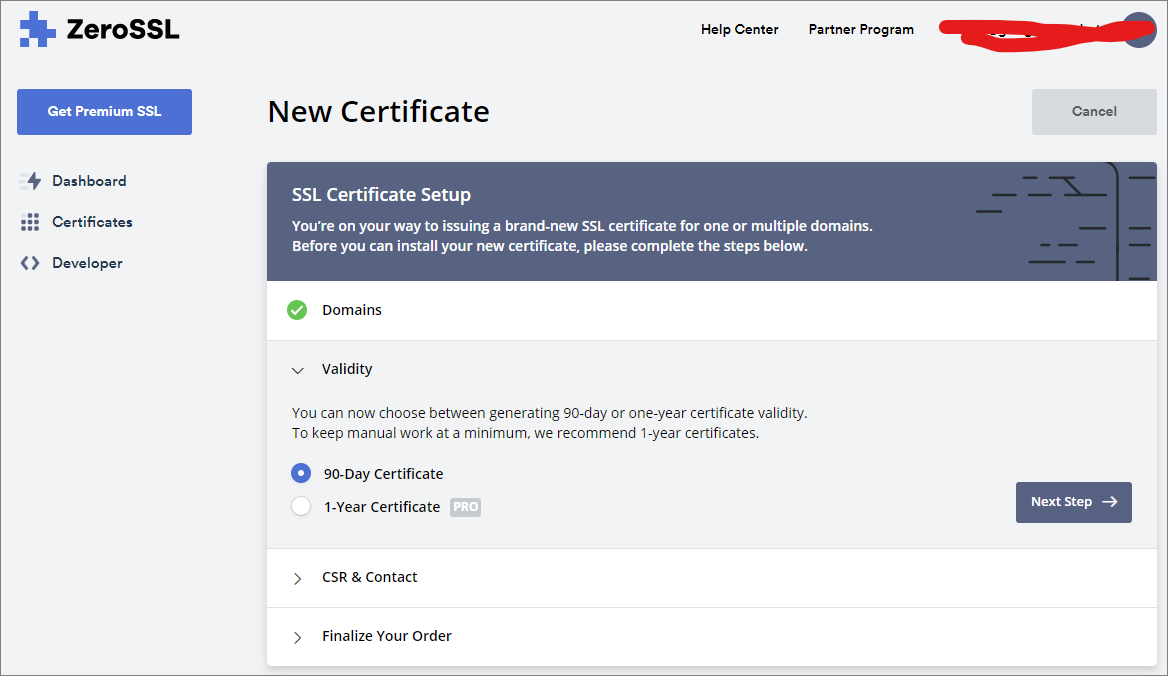The image size is (1168, 676).
Task: Click the 90-Day Certificate label
Action: tap(384, 473)
